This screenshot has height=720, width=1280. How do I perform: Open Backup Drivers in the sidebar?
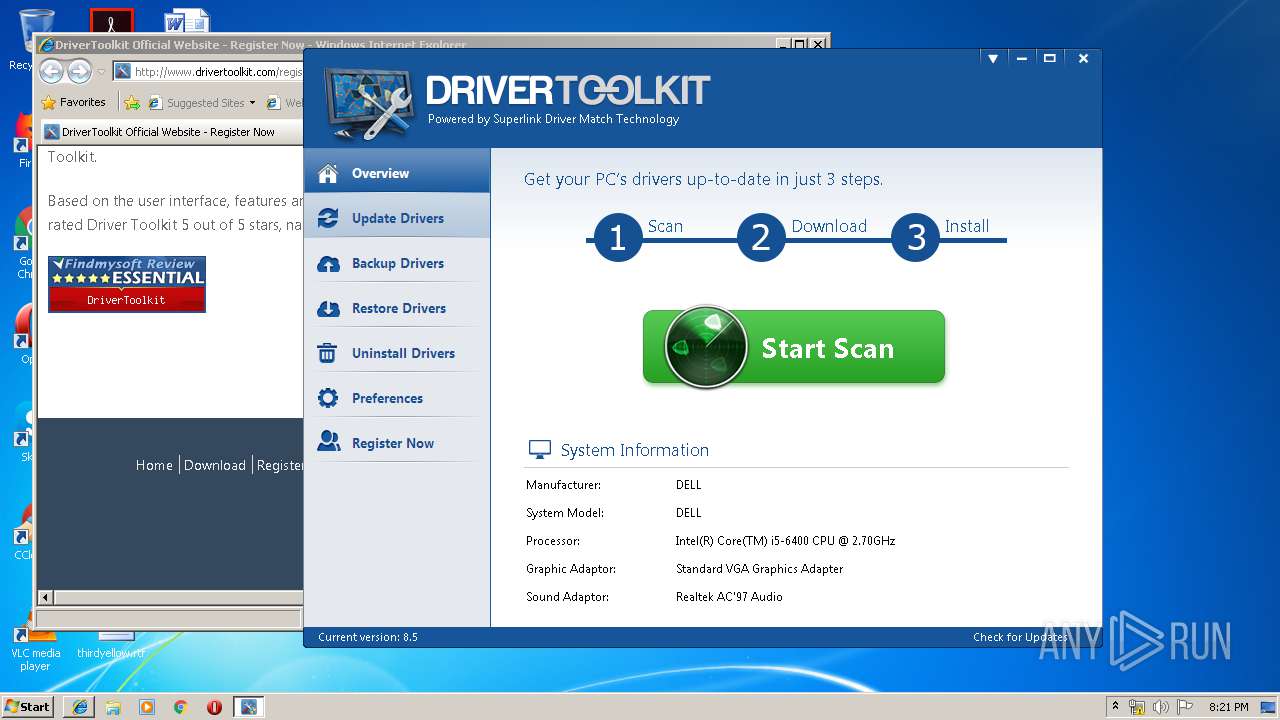coord(397,263)
